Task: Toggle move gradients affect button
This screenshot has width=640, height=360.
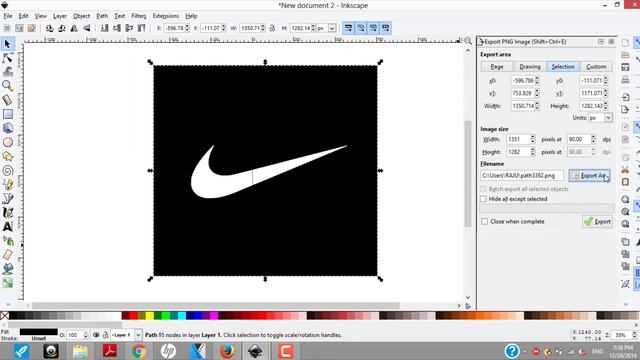Action: point(373,28)
